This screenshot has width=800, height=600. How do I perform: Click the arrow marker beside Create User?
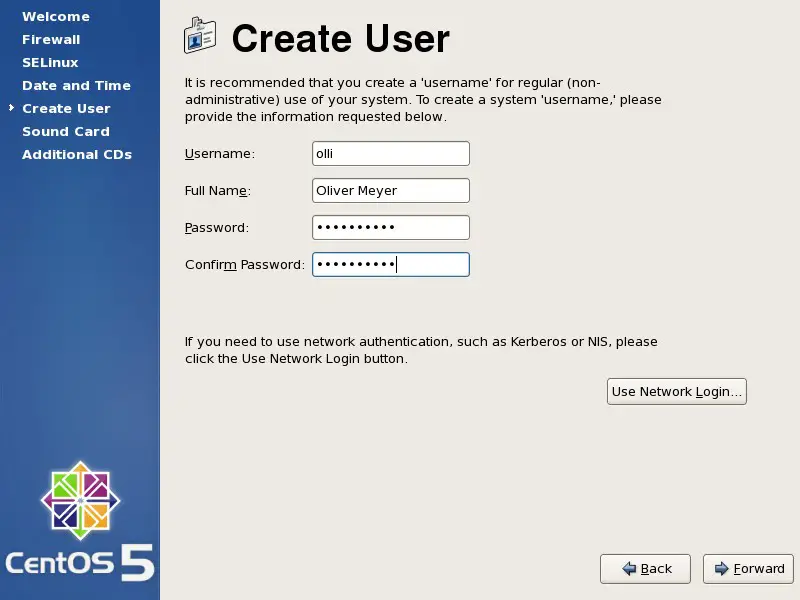click(x=11, y=108)
